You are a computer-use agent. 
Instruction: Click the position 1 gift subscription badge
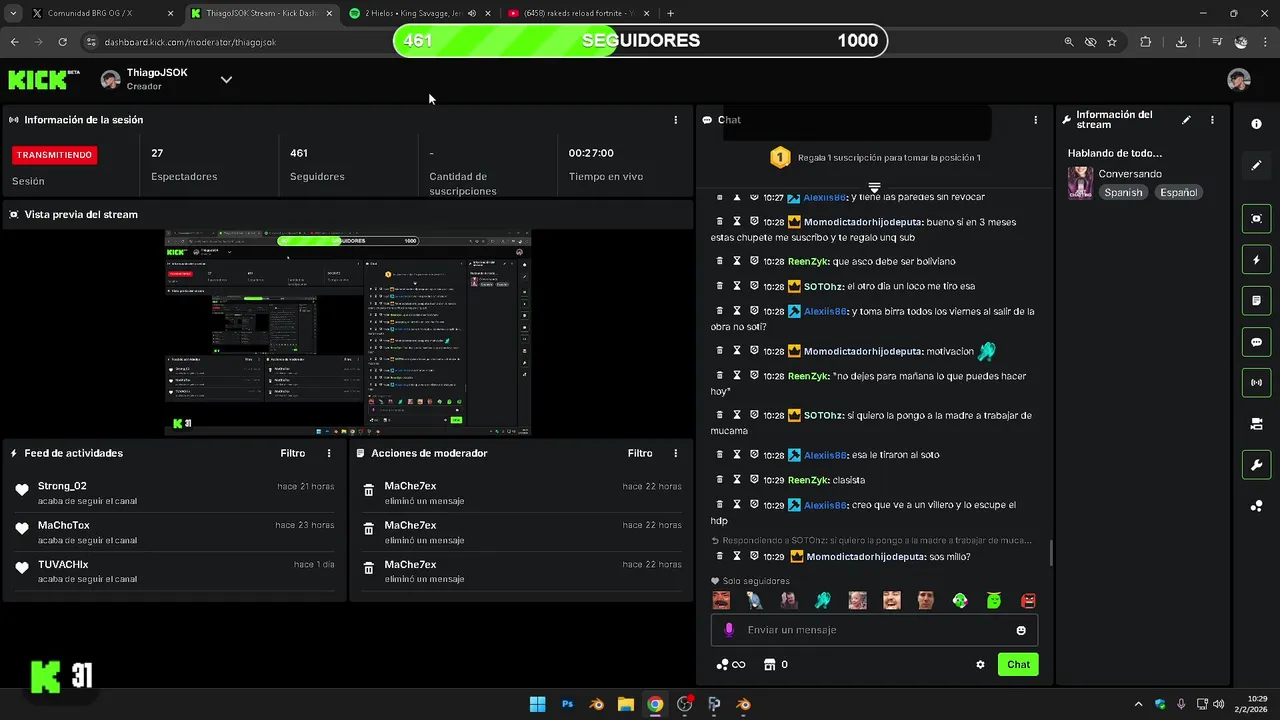point(780,157)
